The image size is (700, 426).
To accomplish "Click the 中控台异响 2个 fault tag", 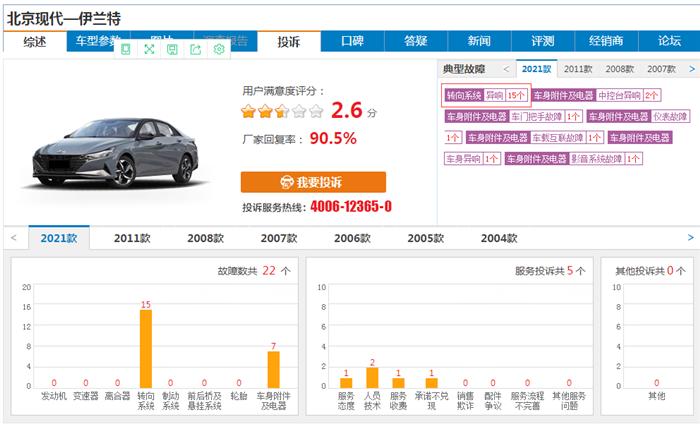I will [596, 95].
